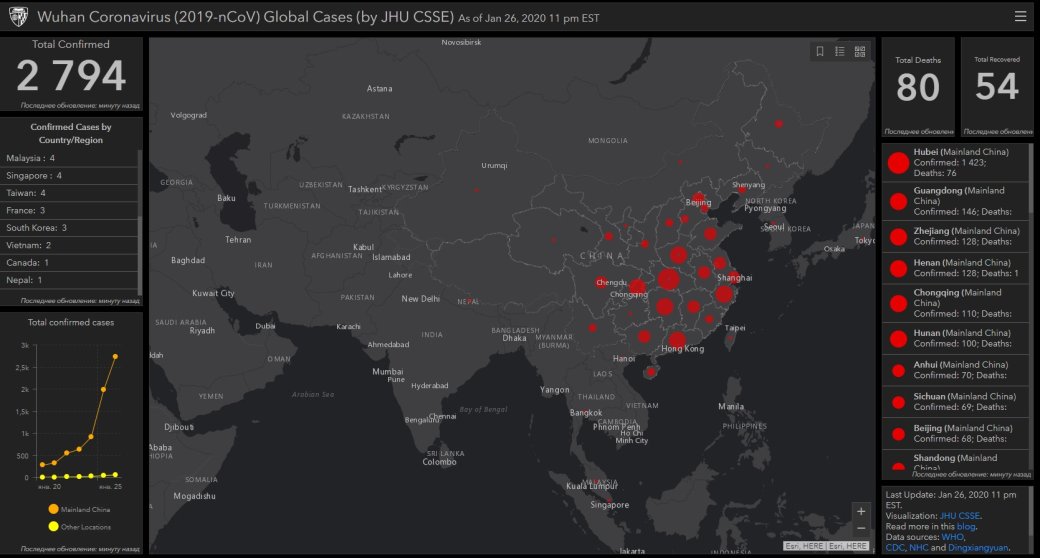Zoom in with the map plus button

861,511
